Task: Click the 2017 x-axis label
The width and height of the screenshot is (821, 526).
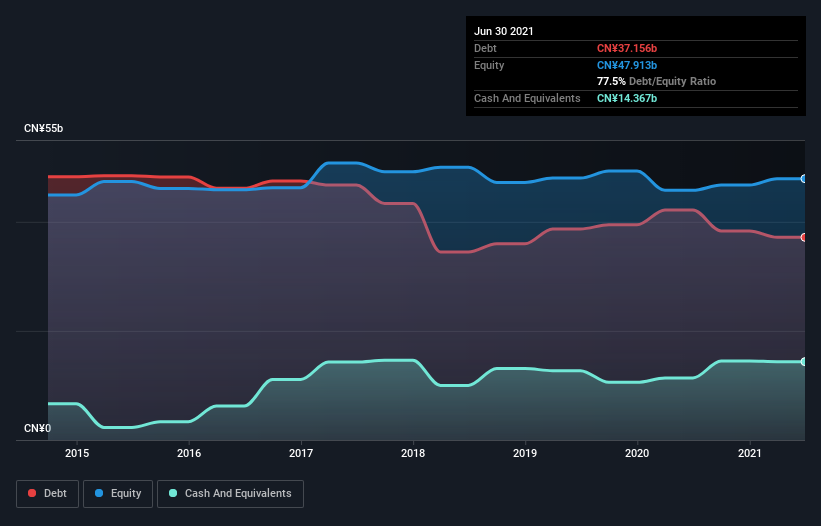Action: 301,453
